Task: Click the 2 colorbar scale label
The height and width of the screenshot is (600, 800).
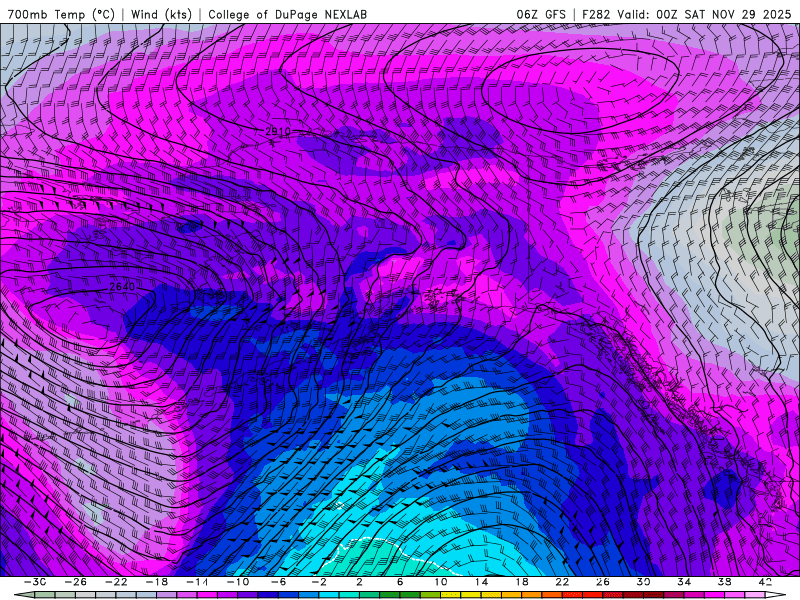Action: click(x=359, y=582)
